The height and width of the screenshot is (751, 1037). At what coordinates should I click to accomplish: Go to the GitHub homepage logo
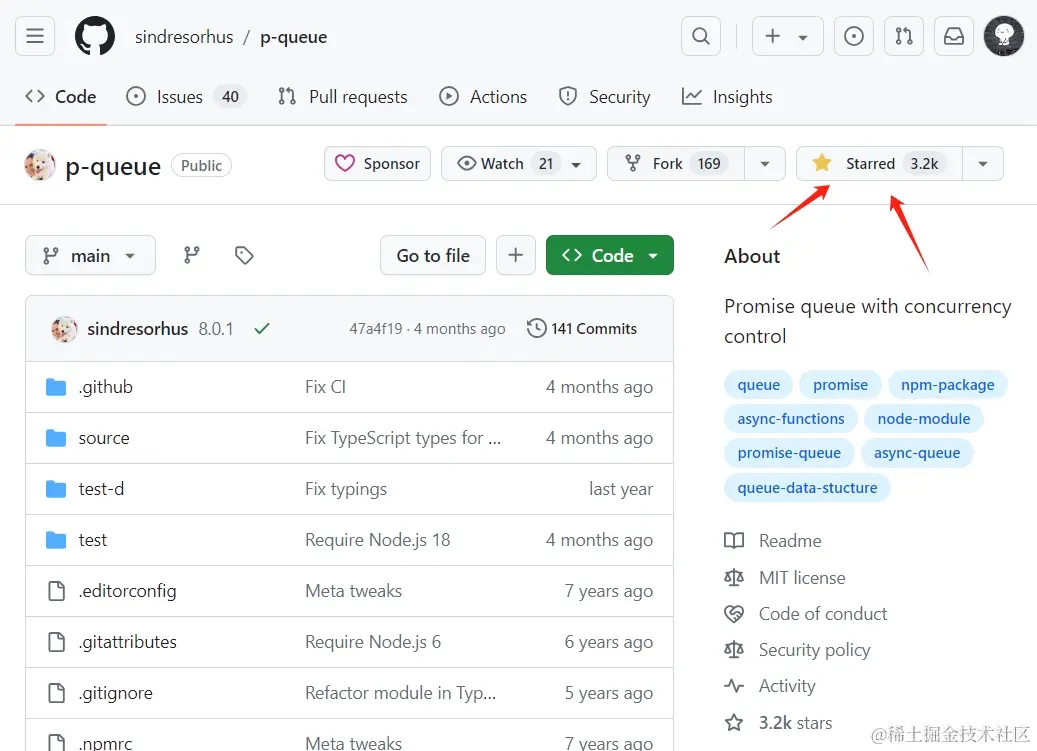[x=95, y=36]
